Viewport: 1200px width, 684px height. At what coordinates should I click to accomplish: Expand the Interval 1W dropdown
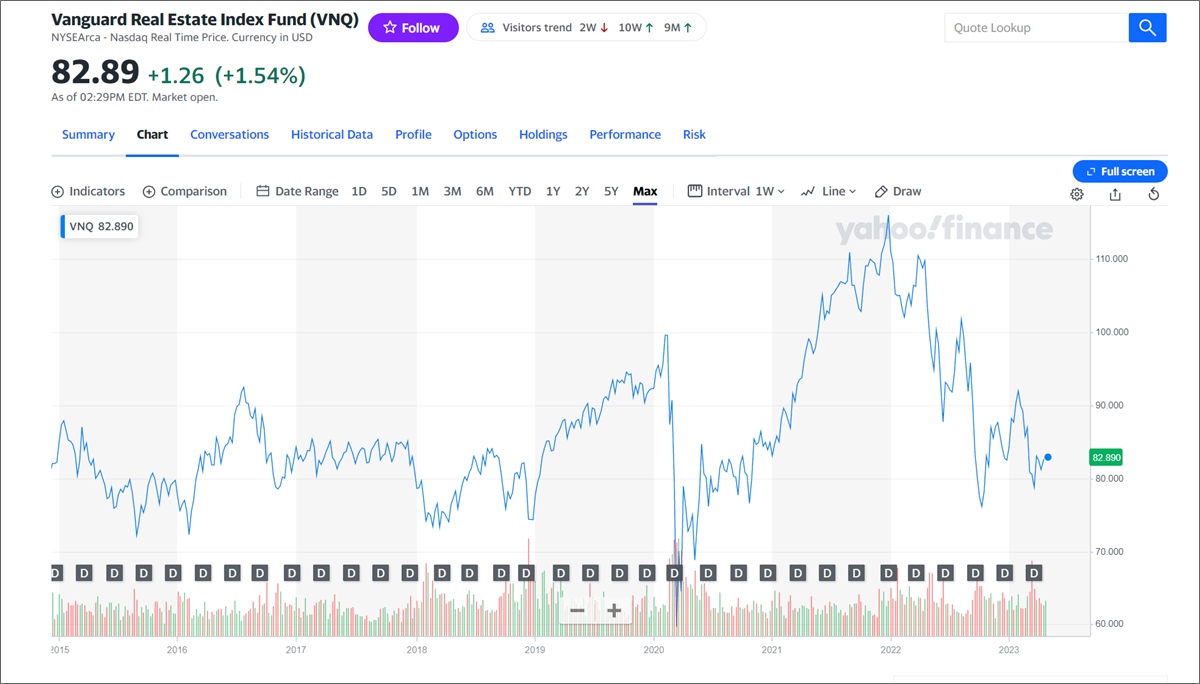point(736,191)
